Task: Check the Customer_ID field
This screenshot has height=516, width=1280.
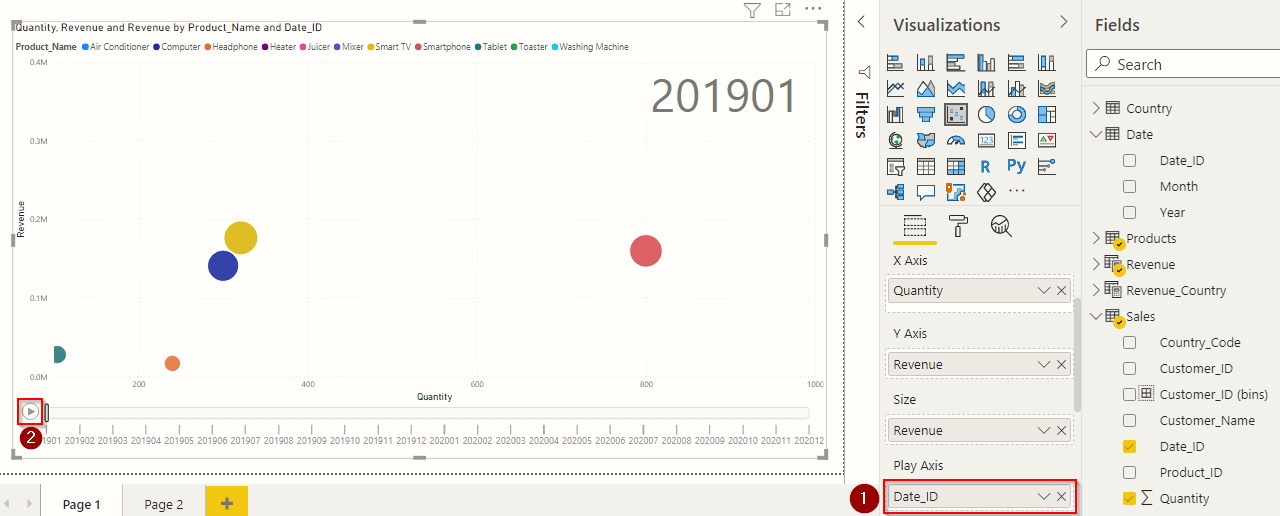Action: click(1129, 368)
